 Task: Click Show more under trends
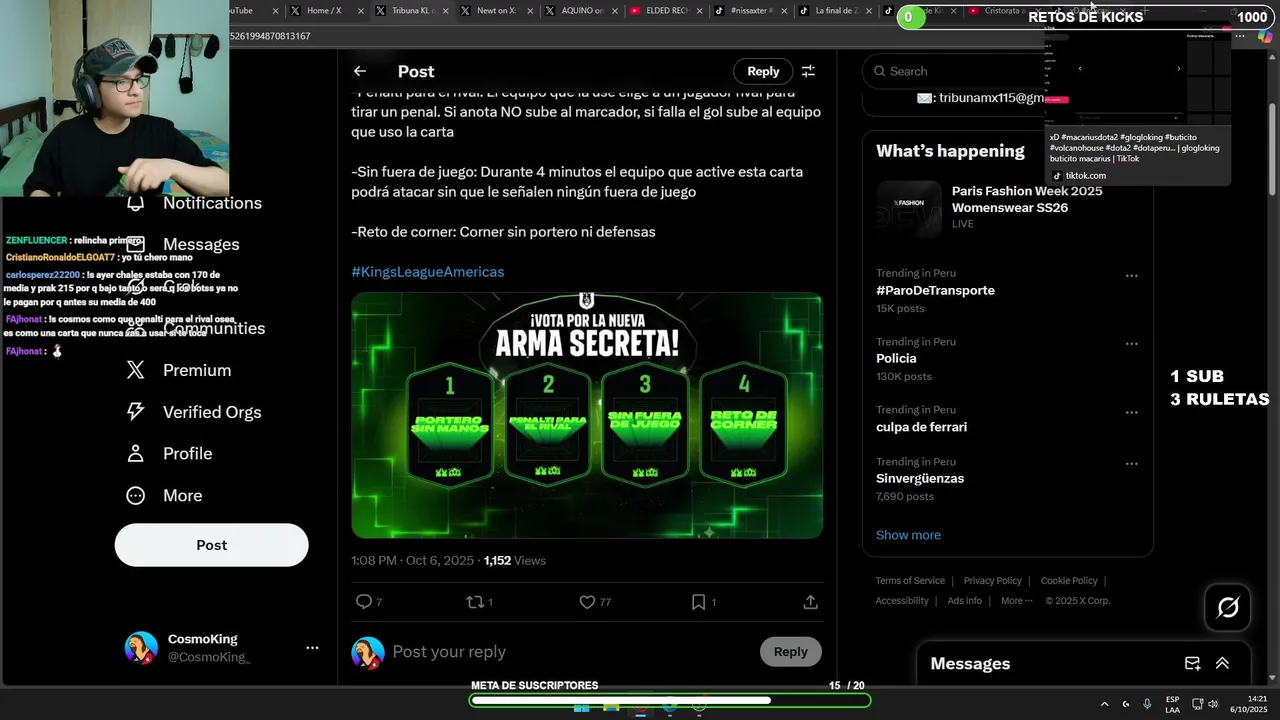(908, 535)
